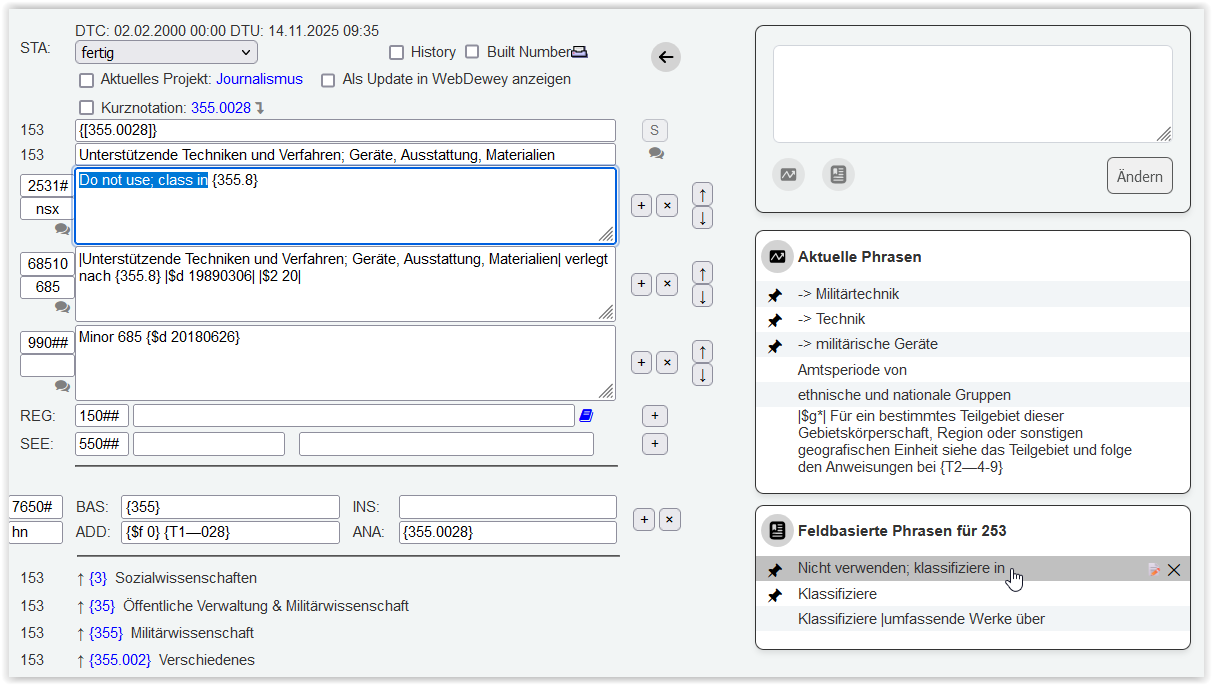Enable the History checkbox

397,52
